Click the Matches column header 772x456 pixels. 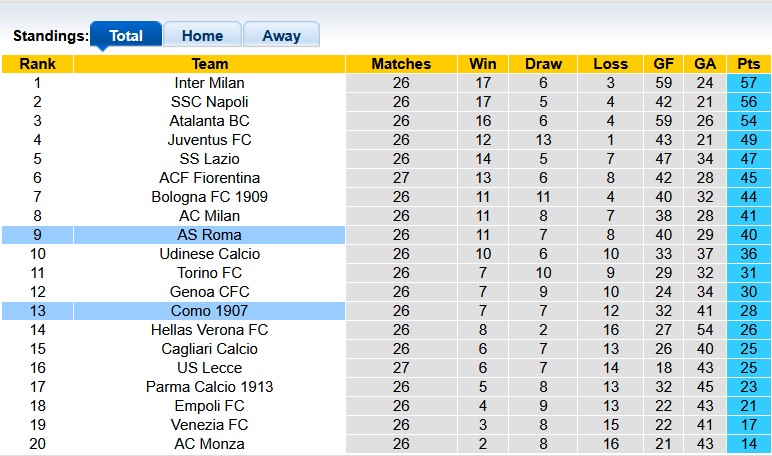pos(400,64)
